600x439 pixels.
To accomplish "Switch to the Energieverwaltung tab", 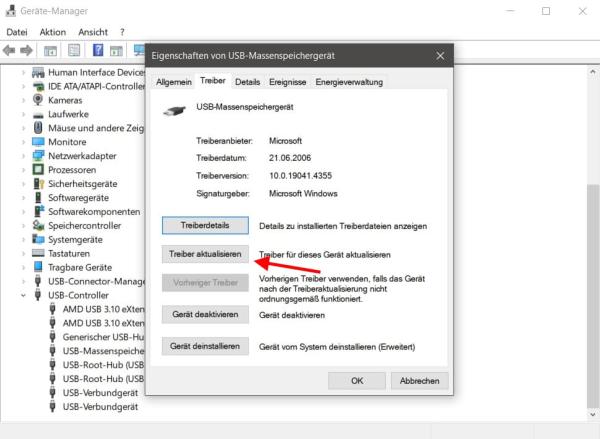I will [x=349, y=81].
